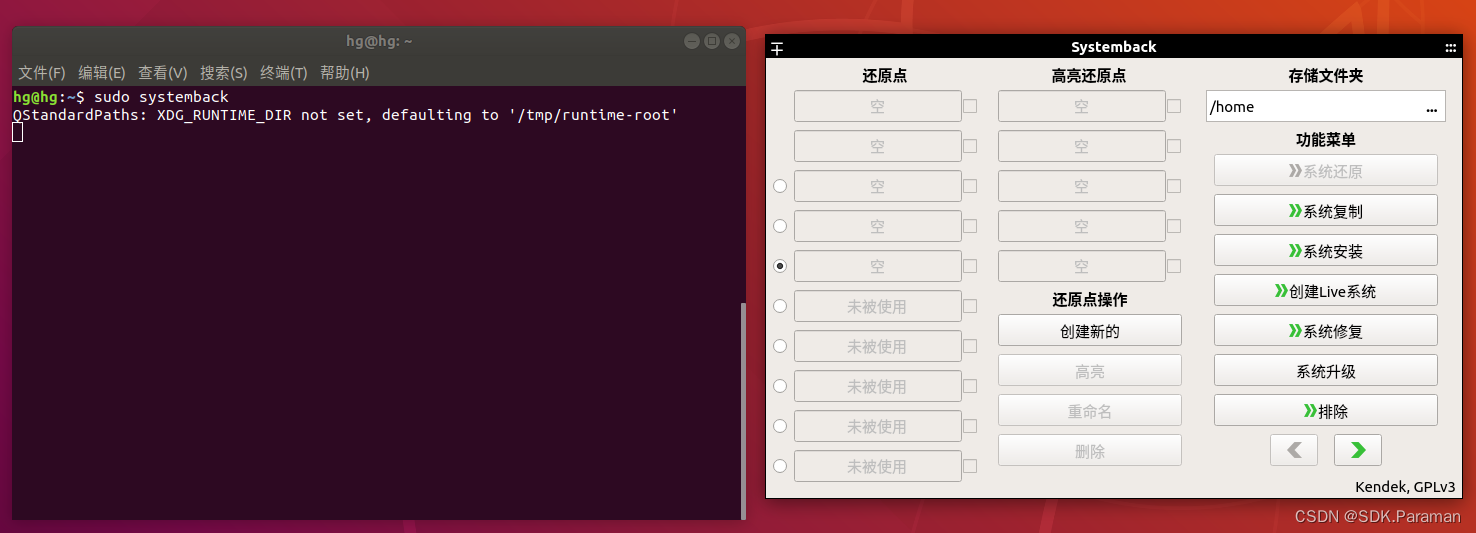Tick checkbox of the bottom 高亮还原点 row
The image size is (1476, 533).
1174,266
